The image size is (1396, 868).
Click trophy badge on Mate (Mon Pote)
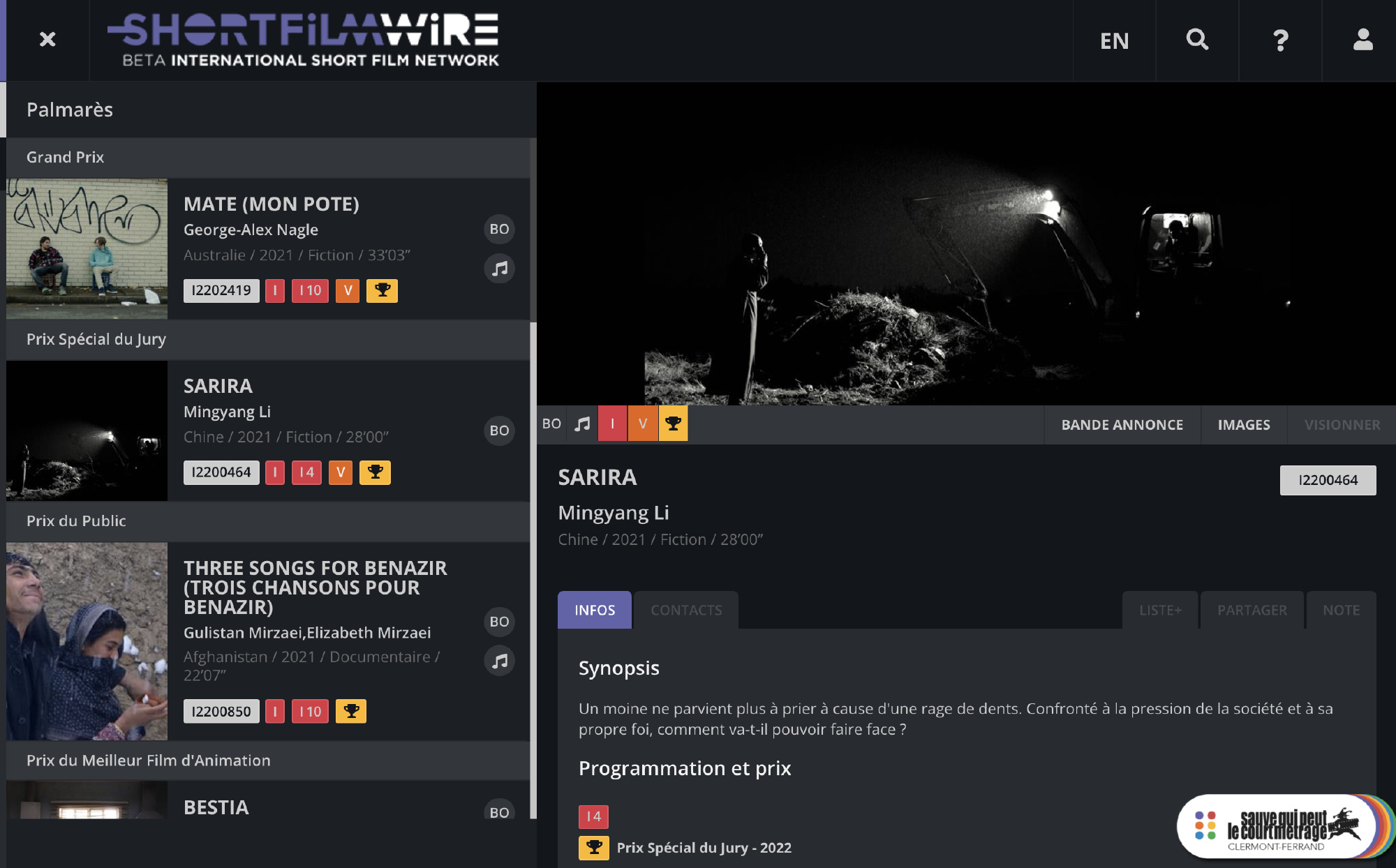click(382, 290)
